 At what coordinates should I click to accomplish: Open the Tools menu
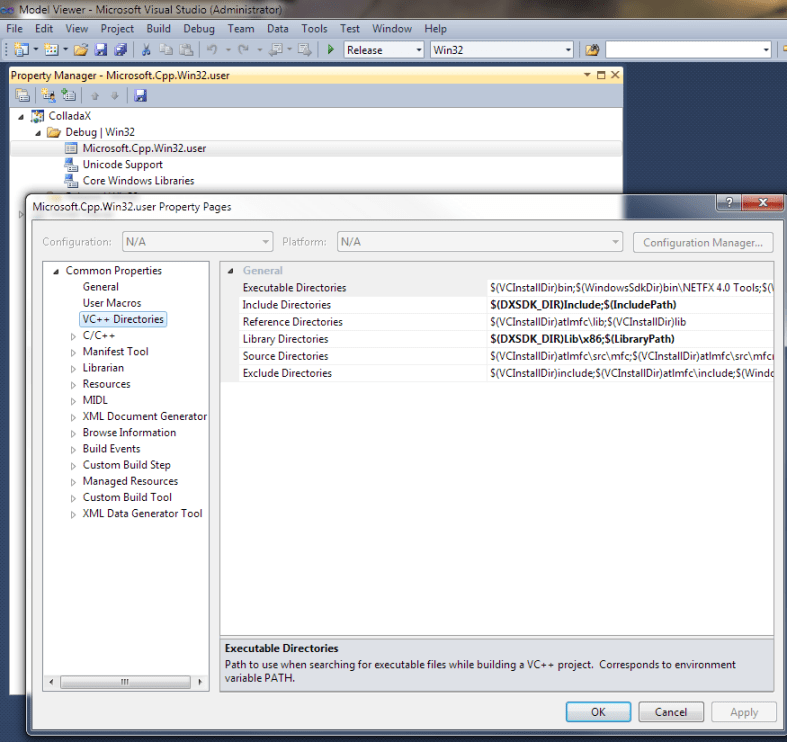(x=314, y=29)
